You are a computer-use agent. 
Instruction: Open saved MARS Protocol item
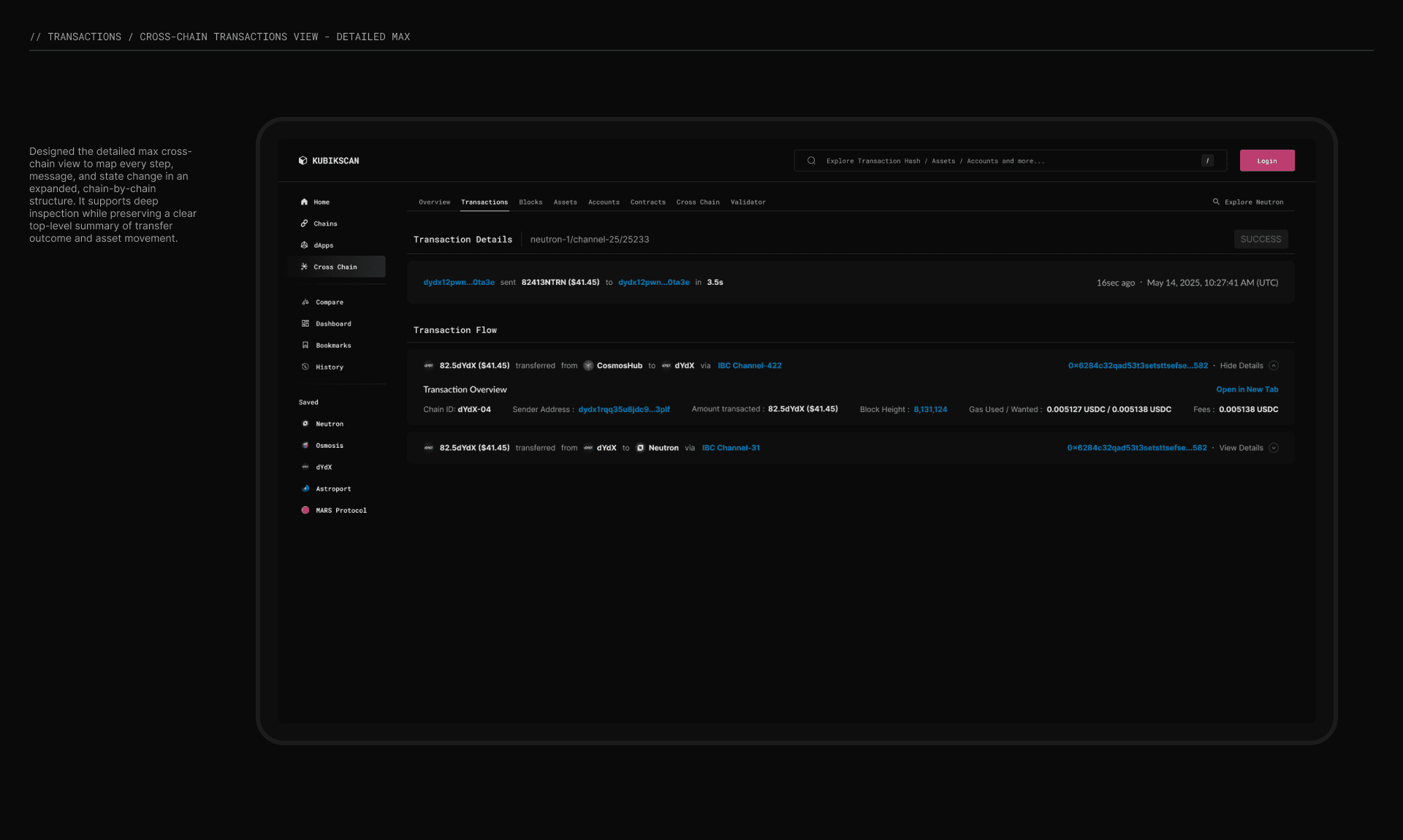click(x=341, y=511)
